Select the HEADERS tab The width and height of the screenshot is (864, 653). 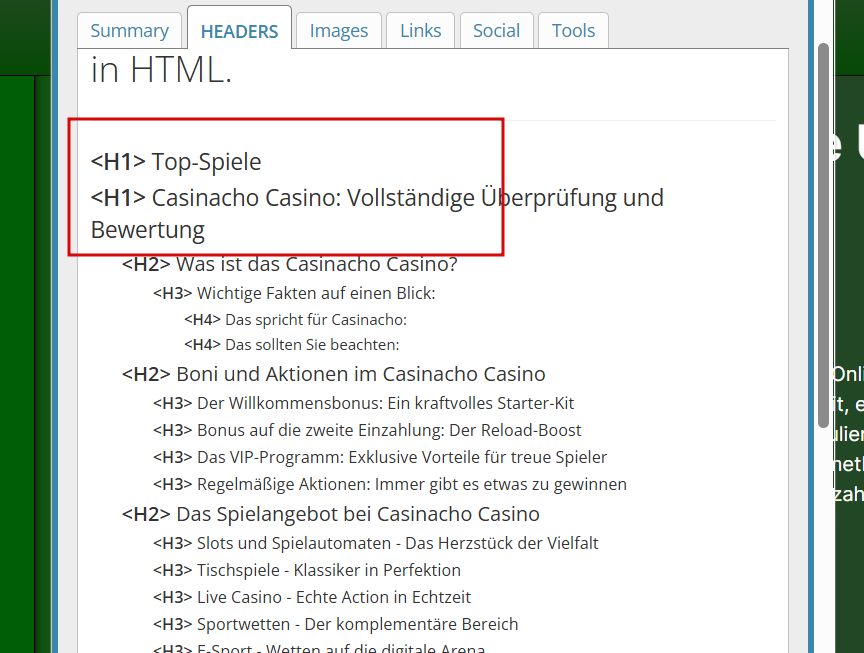(x=239, y=30)
